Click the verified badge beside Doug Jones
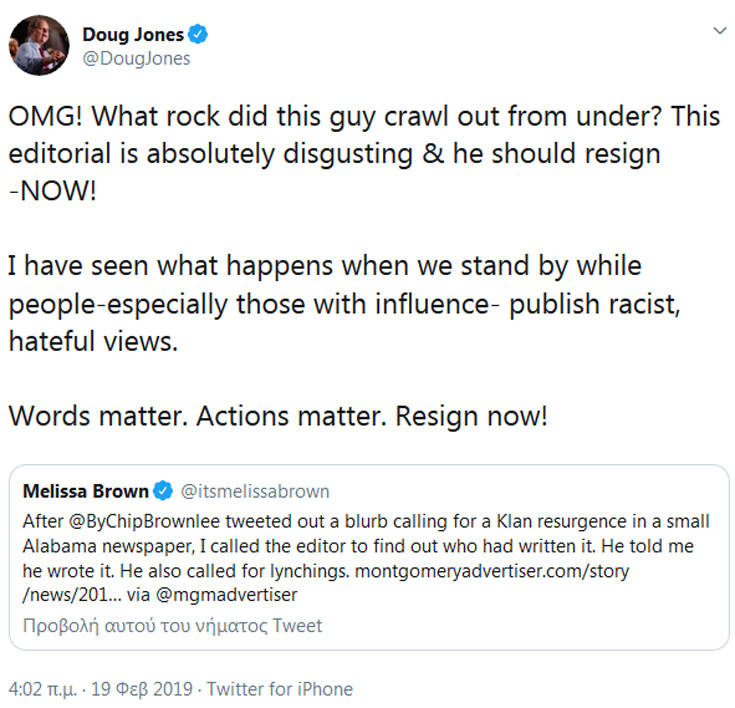Screen dimensions: 735x708 pyautogui.click(x=199, y=35)
